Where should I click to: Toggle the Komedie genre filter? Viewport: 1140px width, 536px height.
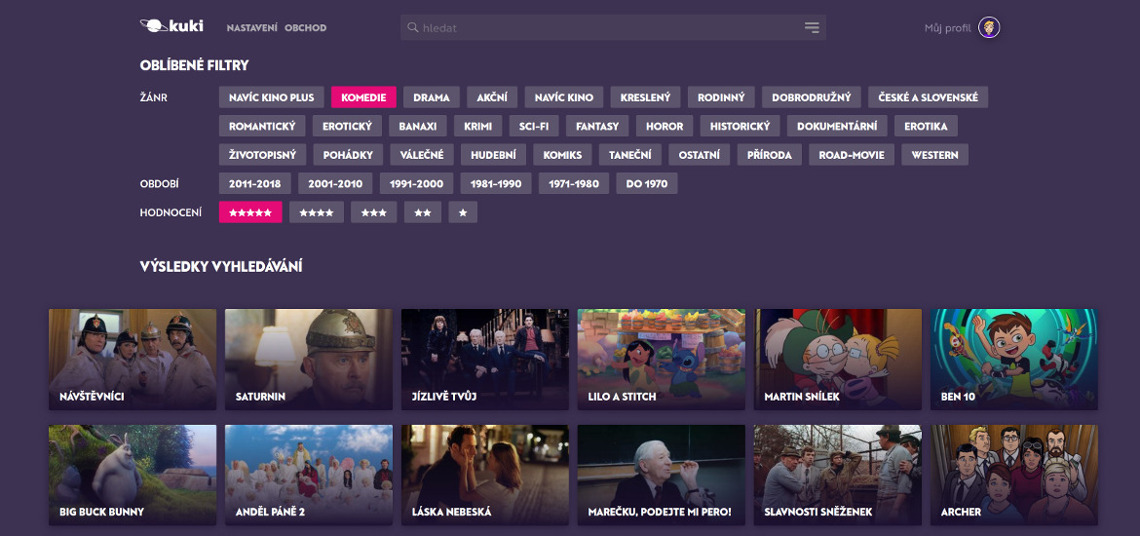364,97
